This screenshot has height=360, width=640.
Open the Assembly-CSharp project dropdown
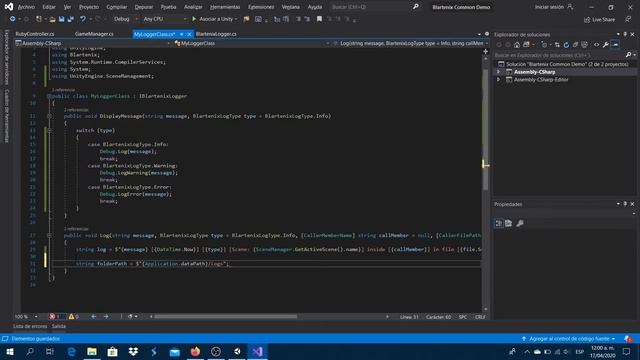[92, 43]
